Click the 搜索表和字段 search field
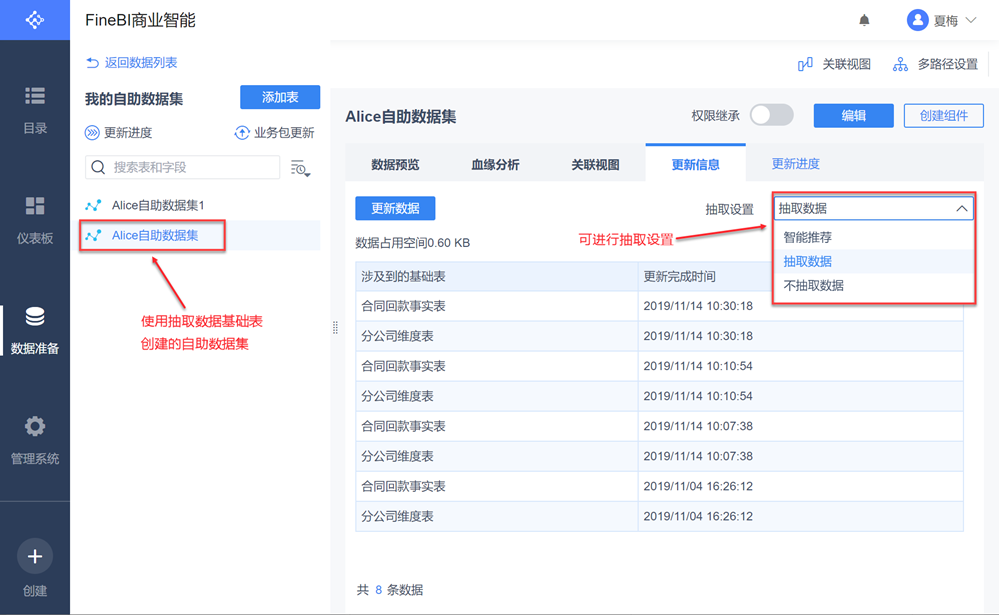 (x=182, y=167)
